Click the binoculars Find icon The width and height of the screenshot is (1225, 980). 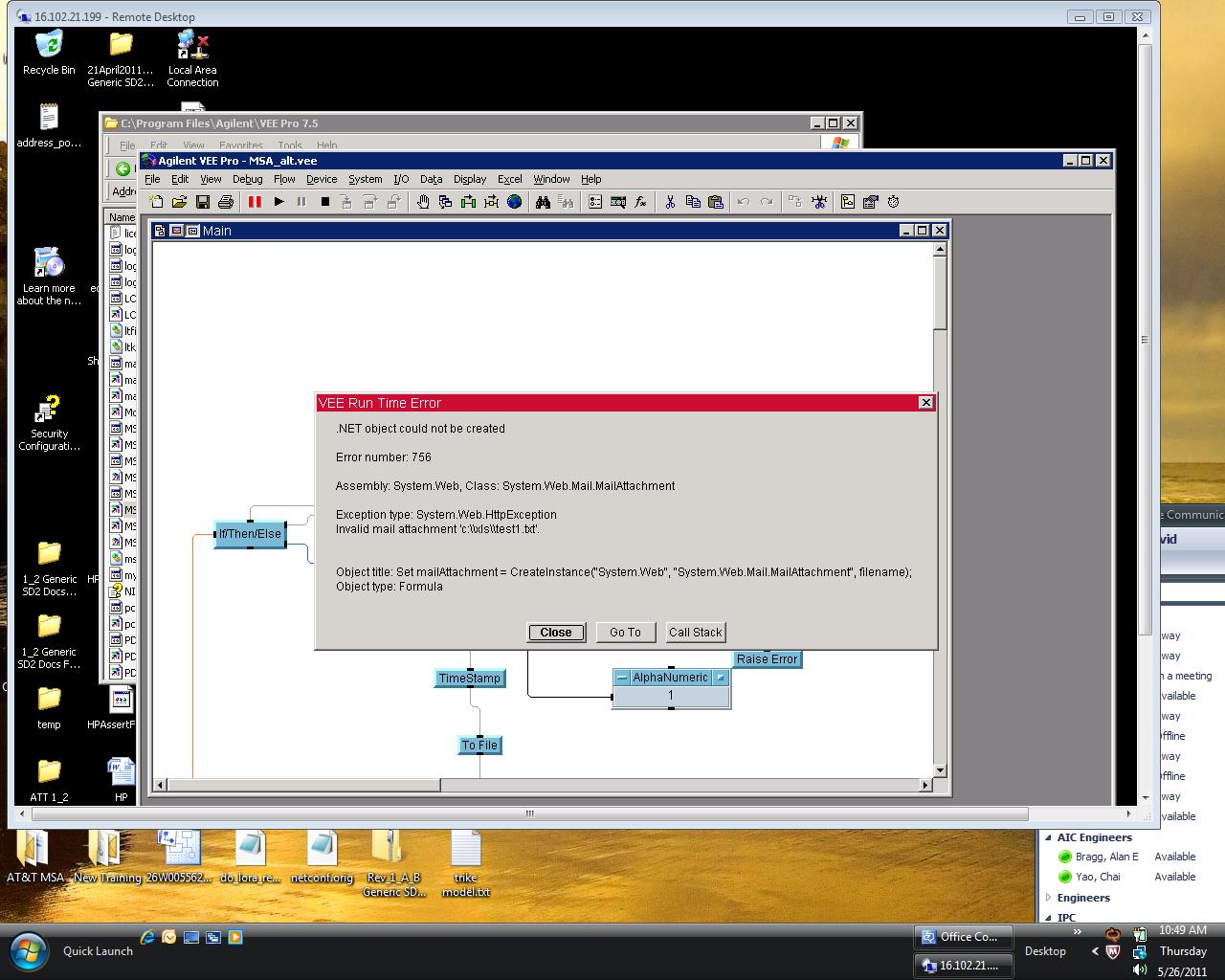point(543,202)
